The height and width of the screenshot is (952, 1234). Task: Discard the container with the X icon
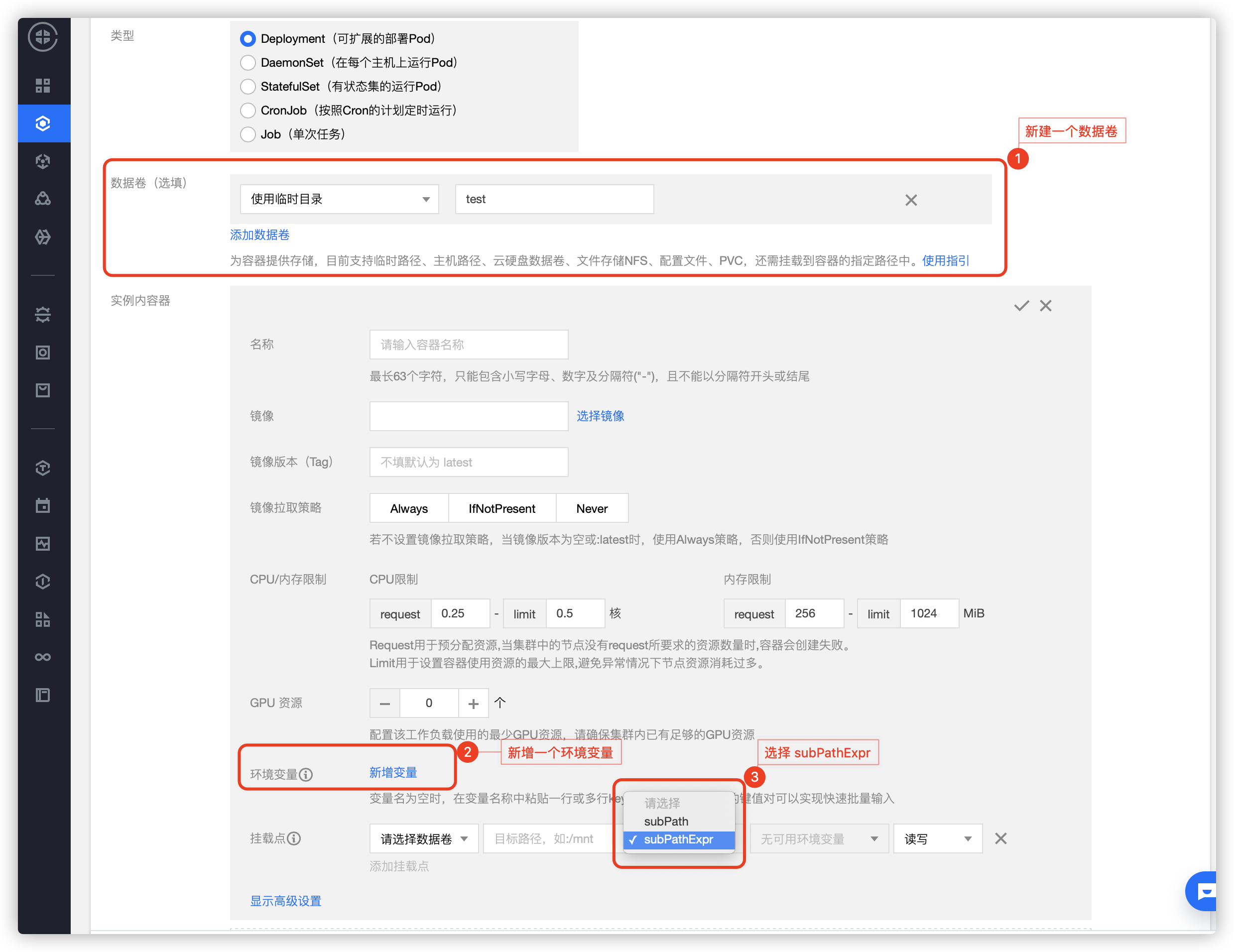(x=1046, y=306)
